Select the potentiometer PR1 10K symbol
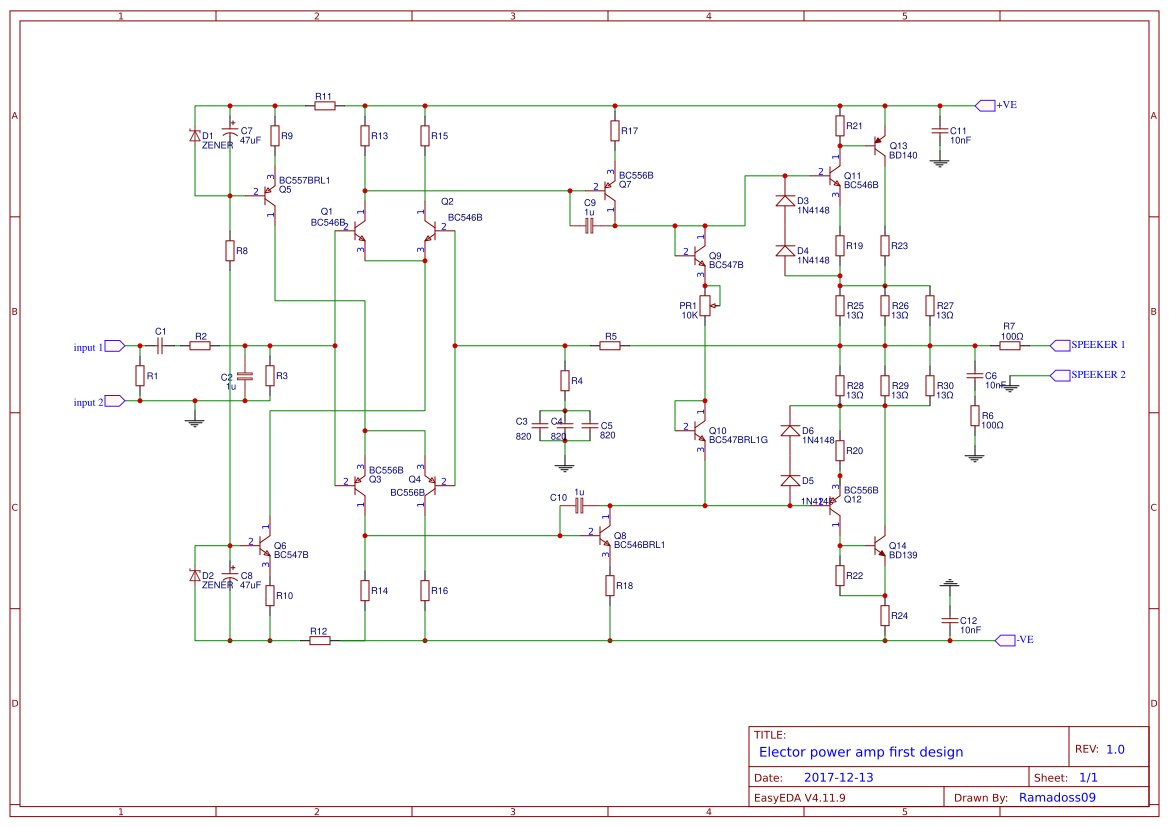This screenshot has width=1169, height=827. (704, 305)
